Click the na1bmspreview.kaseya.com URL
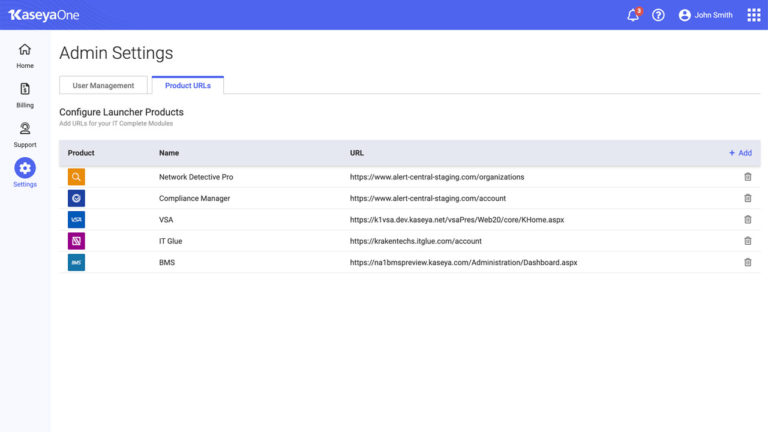 click(463, 263)
